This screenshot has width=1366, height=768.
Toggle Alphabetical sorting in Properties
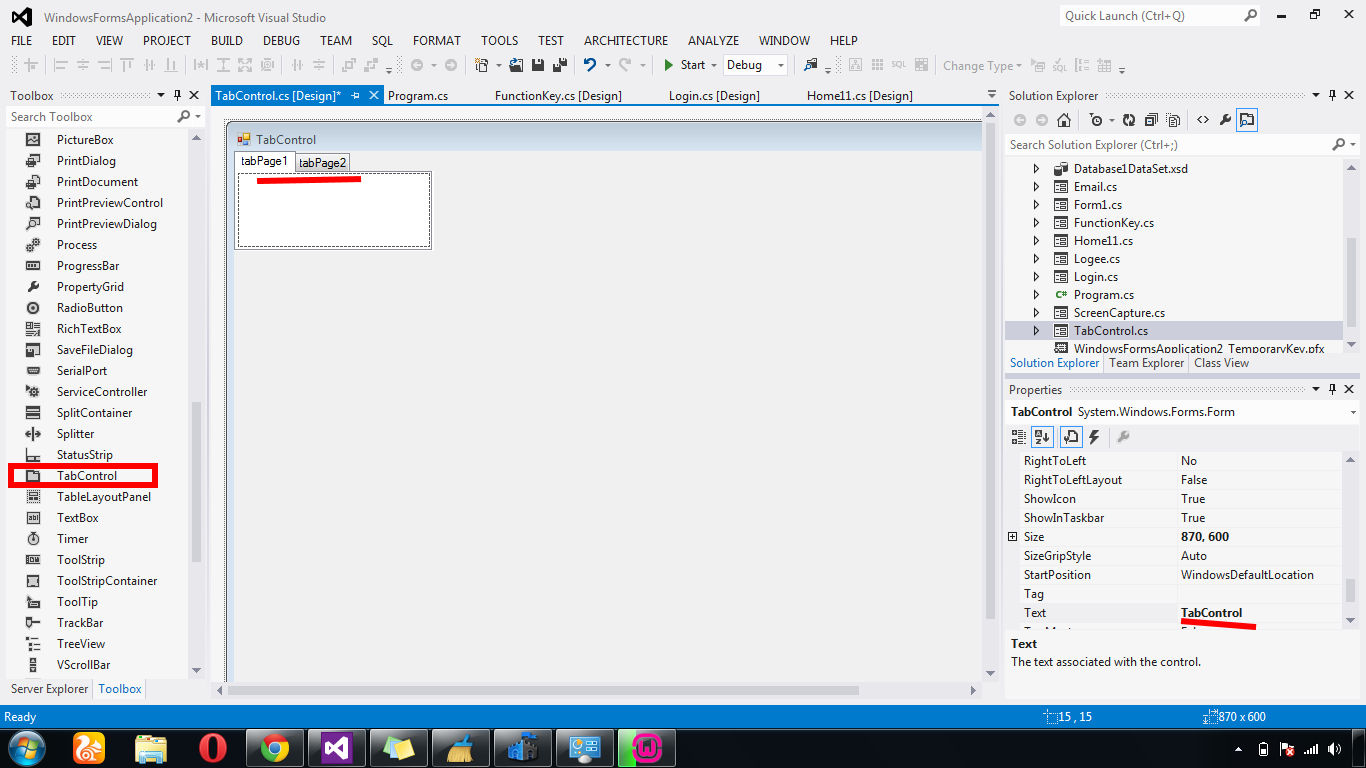point(1043,437)
